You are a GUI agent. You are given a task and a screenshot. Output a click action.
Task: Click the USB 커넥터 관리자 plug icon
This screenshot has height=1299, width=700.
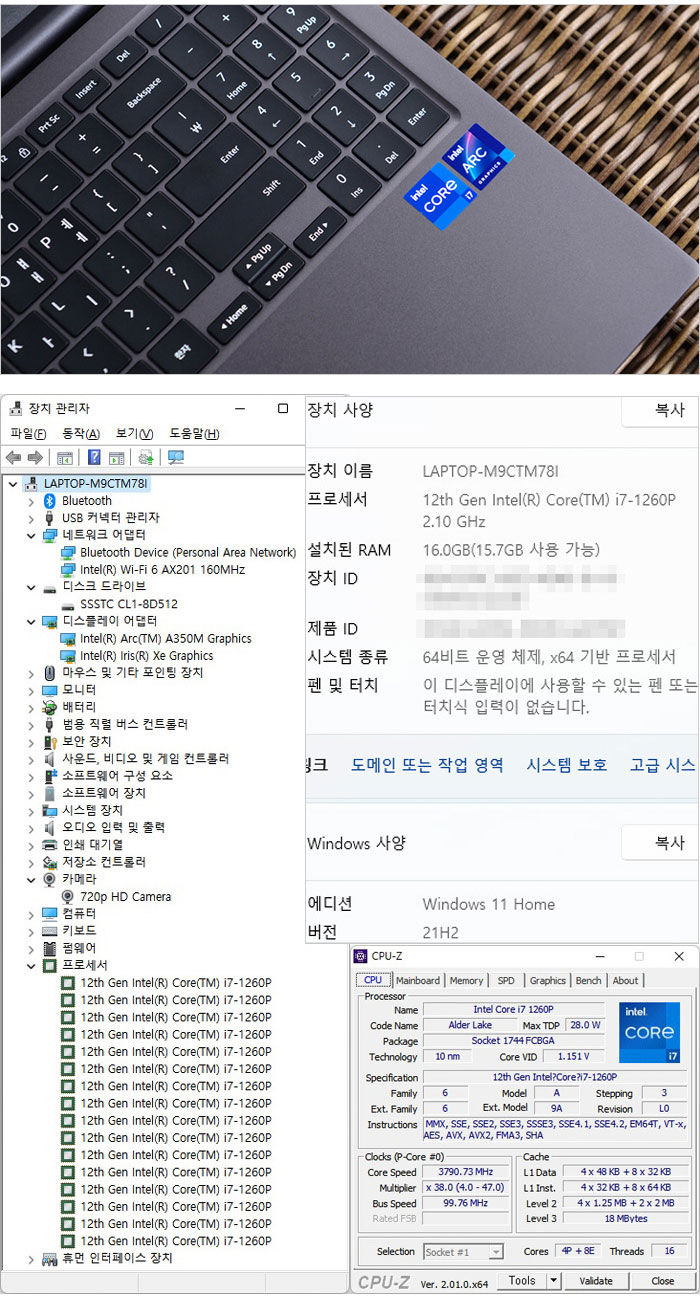coord(50,517)
